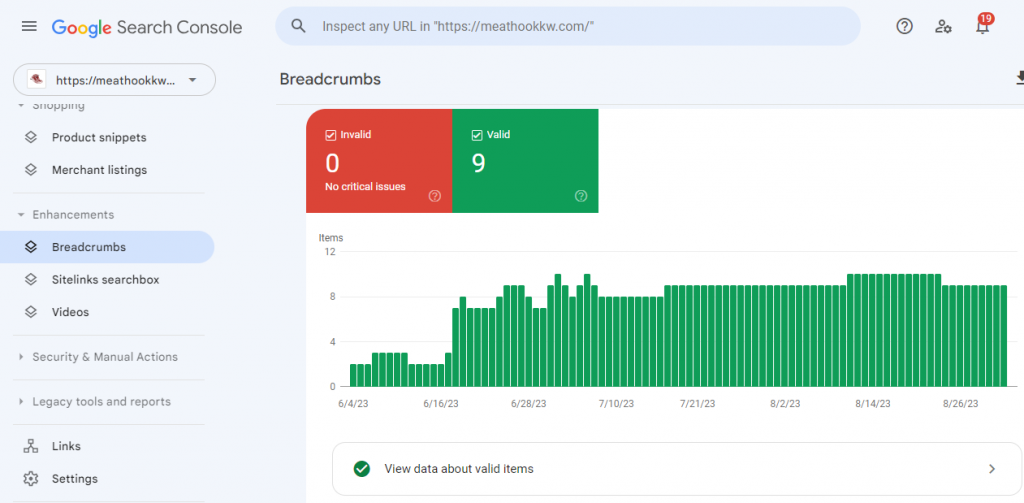The height and width of the screenshot is (503, 1024).
Task: Open the meathookkw property selector dropdown
Action: coord(114,80)
